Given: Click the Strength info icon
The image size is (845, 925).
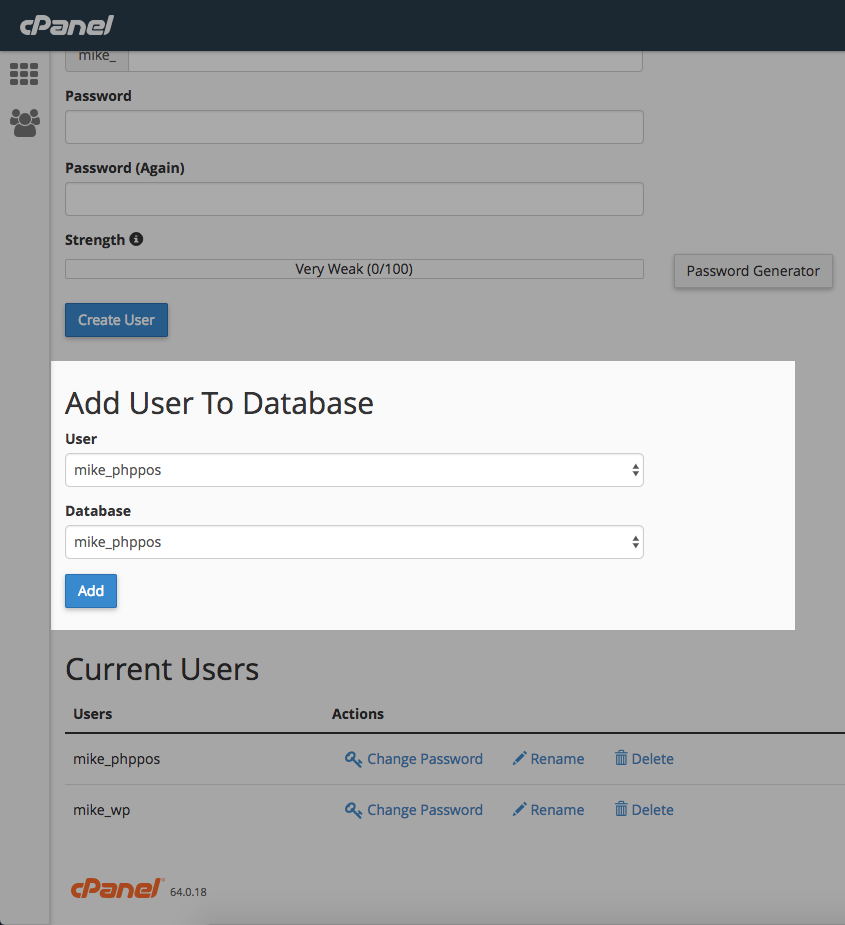Looking at the screenshot, I should [x=137, y=240].
